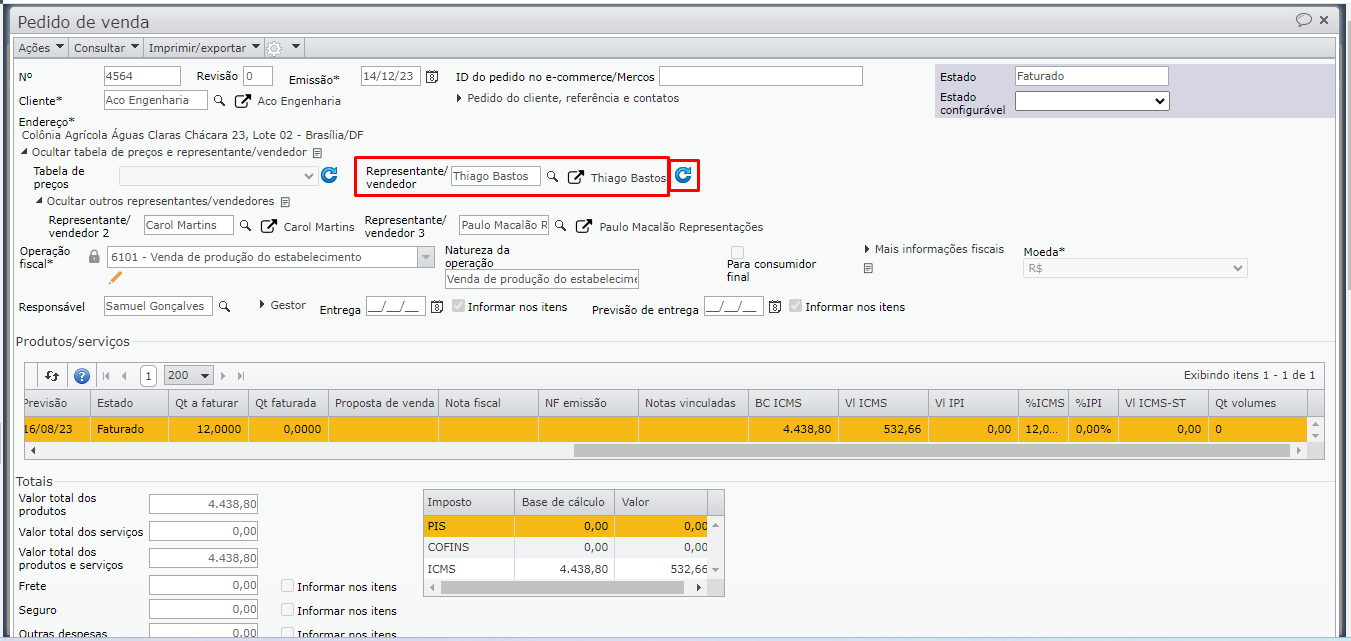Refresh the Representante/vendedor field
1351x641 pixels.
coord(683,175)
